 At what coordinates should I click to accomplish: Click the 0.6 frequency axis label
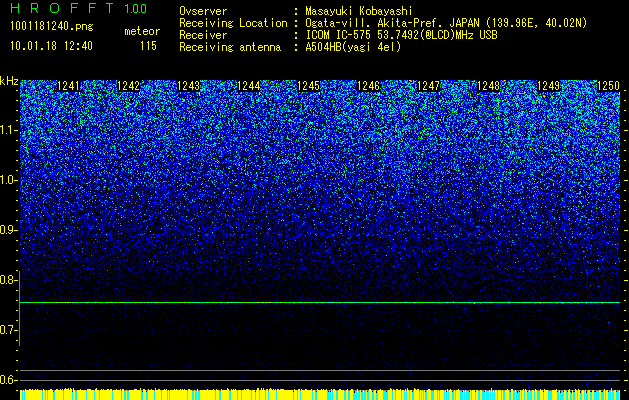8,380
